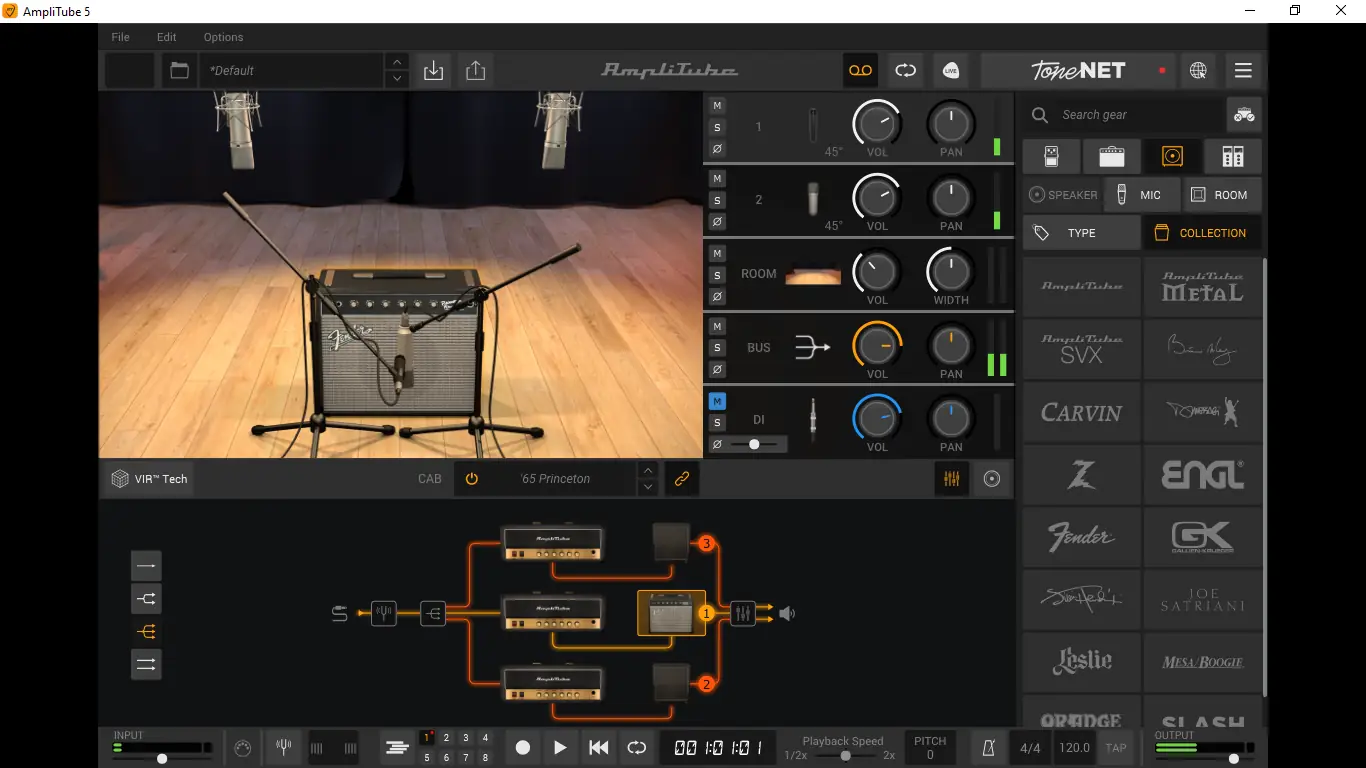Open the Fender collection
This screenshot has width=1366, height=768.
coord(1081,537)
